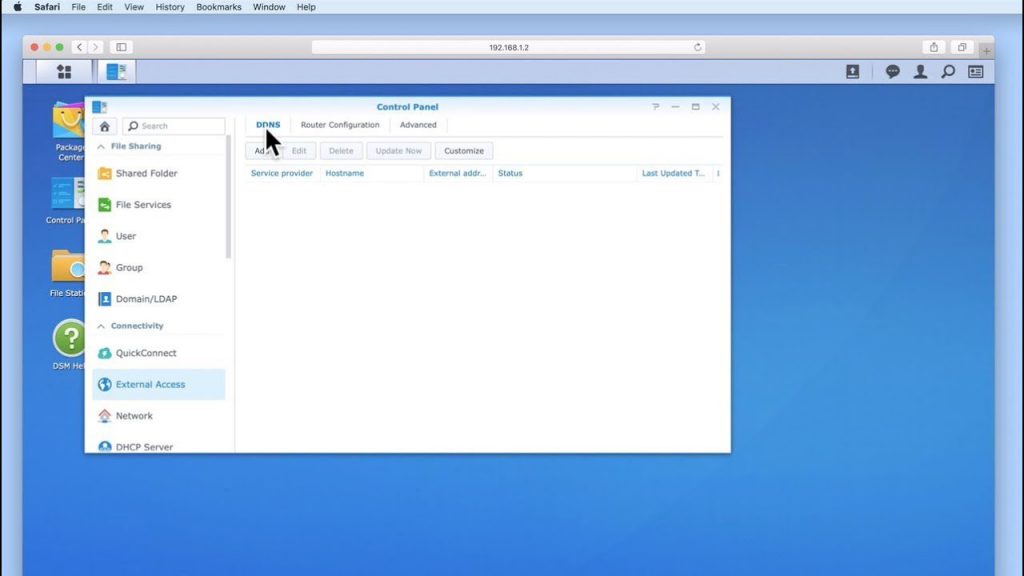Click the Control Panel sidebar scrollbar
Image resolution: width=1024 pixels, height=576 pixels.
(229, 197)
